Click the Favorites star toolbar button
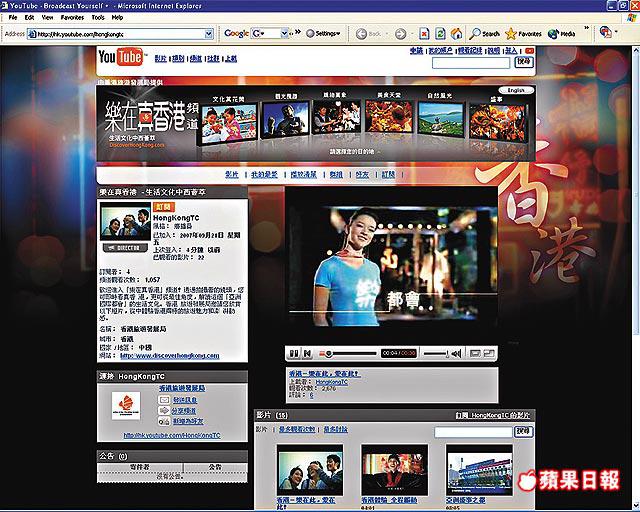Image resolution: width=640 pixels, height=512 pixels. tap(523, 34)
